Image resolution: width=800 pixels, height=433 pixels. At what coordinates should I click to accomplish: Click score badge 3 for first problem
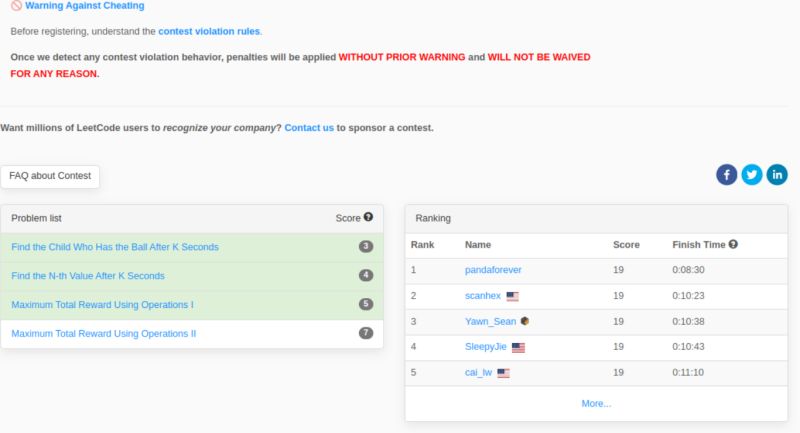tap(366, 246)
